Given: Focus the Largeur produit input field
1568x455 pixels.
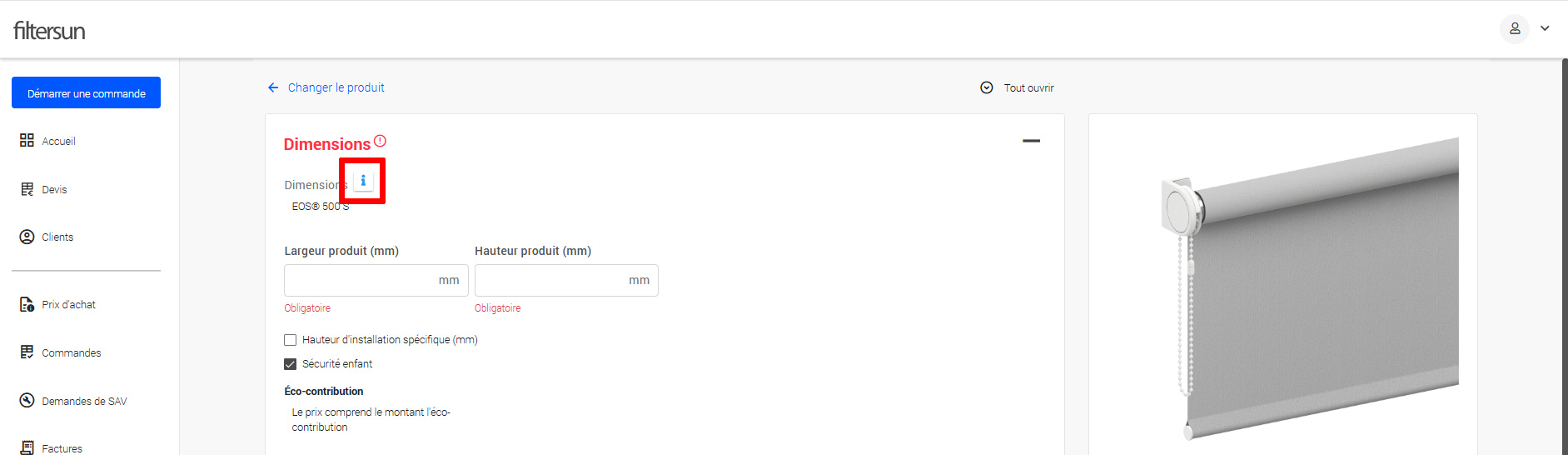Looking at the screenshot, I should [x=360, y=280].
